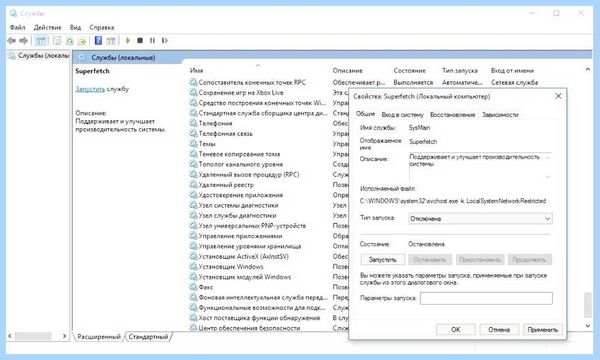
Task: Click the left pane's right scroll arrow
Action: 64,336
